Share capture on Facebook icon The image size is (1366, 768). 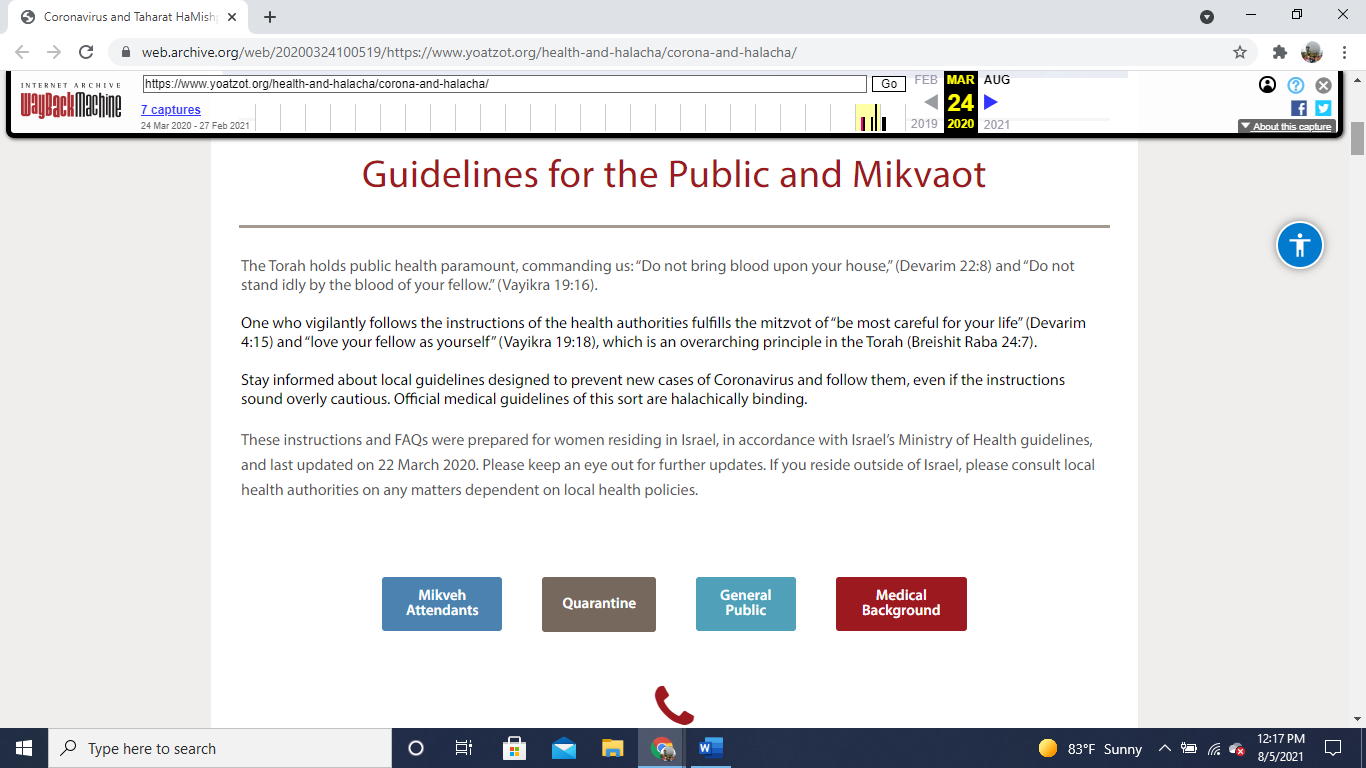coord(1299,108)
